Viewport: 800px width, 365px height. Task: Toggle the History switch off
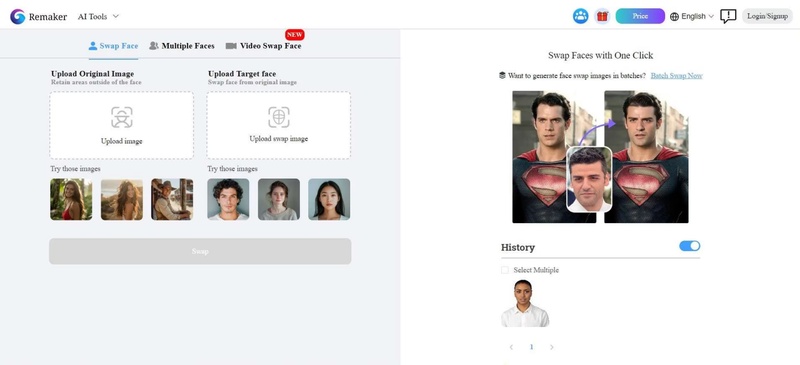pyautogui.click(x=689, y=246)
